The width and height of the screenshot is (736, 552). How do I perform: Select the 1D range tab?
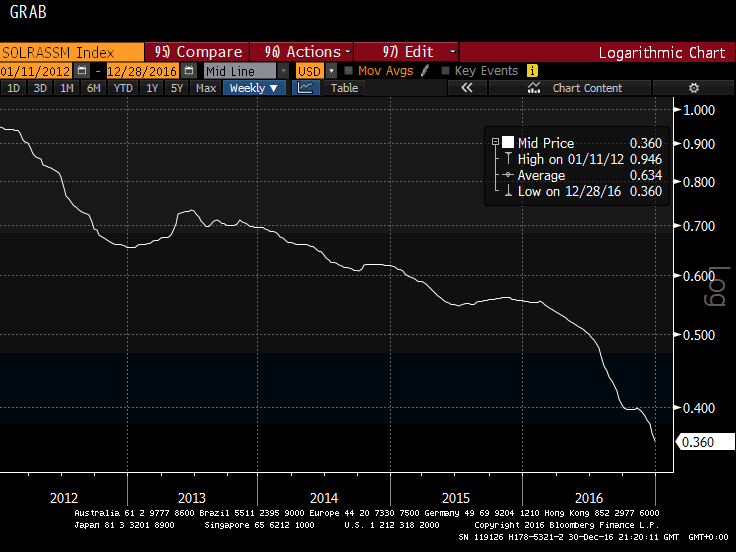pos(14,88)
